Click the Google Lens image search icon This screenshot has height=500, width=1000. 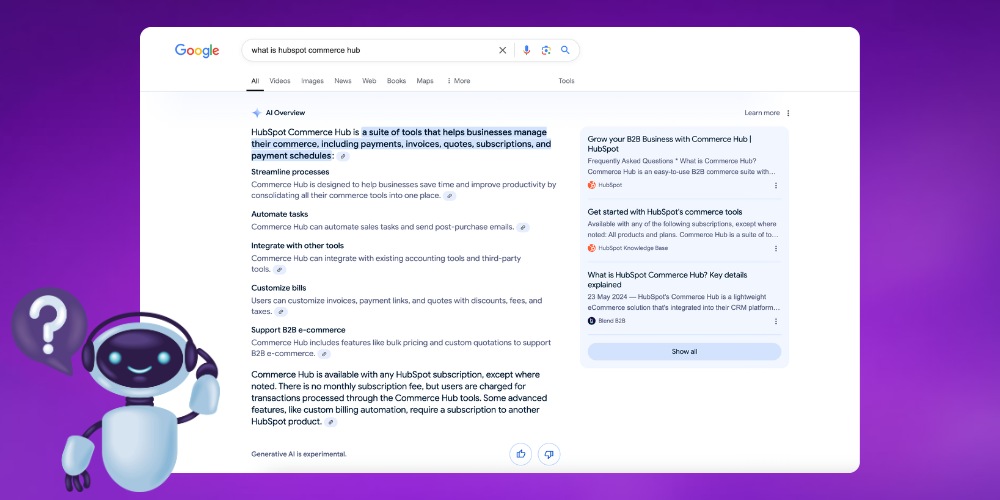click(546, 50)
